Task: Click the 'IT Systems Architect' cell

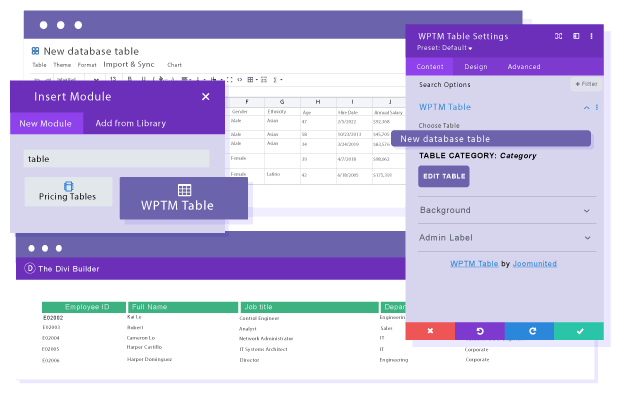Action: point(264,349)
